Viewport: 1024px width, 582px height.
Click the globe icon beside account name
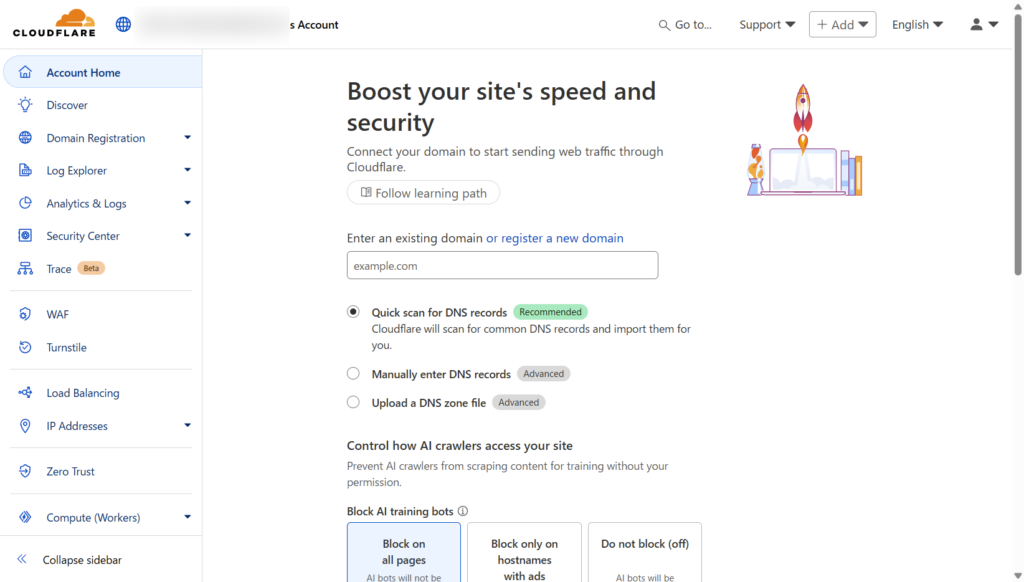123,24
